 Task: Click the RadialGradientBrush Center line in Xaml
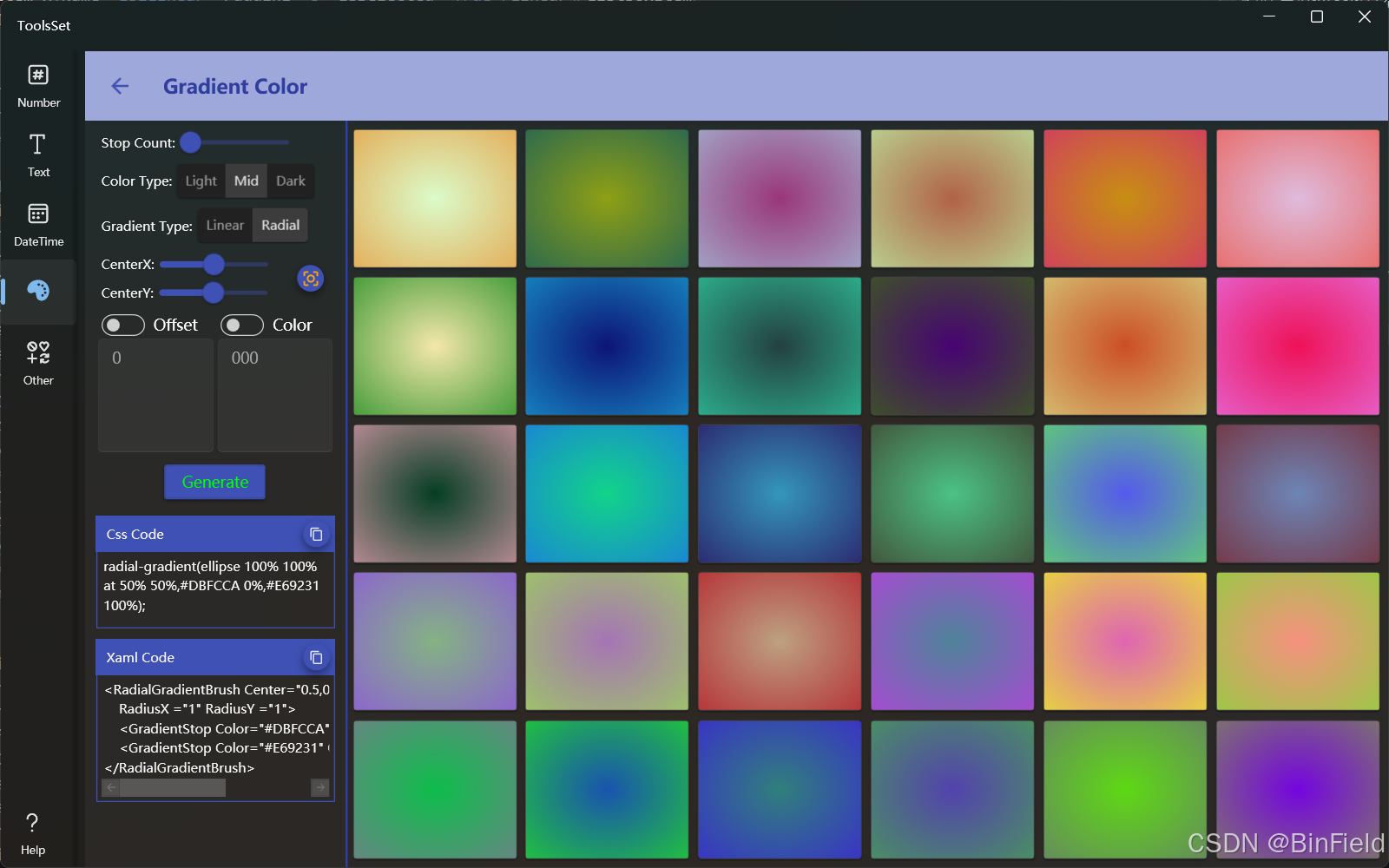[x=217, y=689]
